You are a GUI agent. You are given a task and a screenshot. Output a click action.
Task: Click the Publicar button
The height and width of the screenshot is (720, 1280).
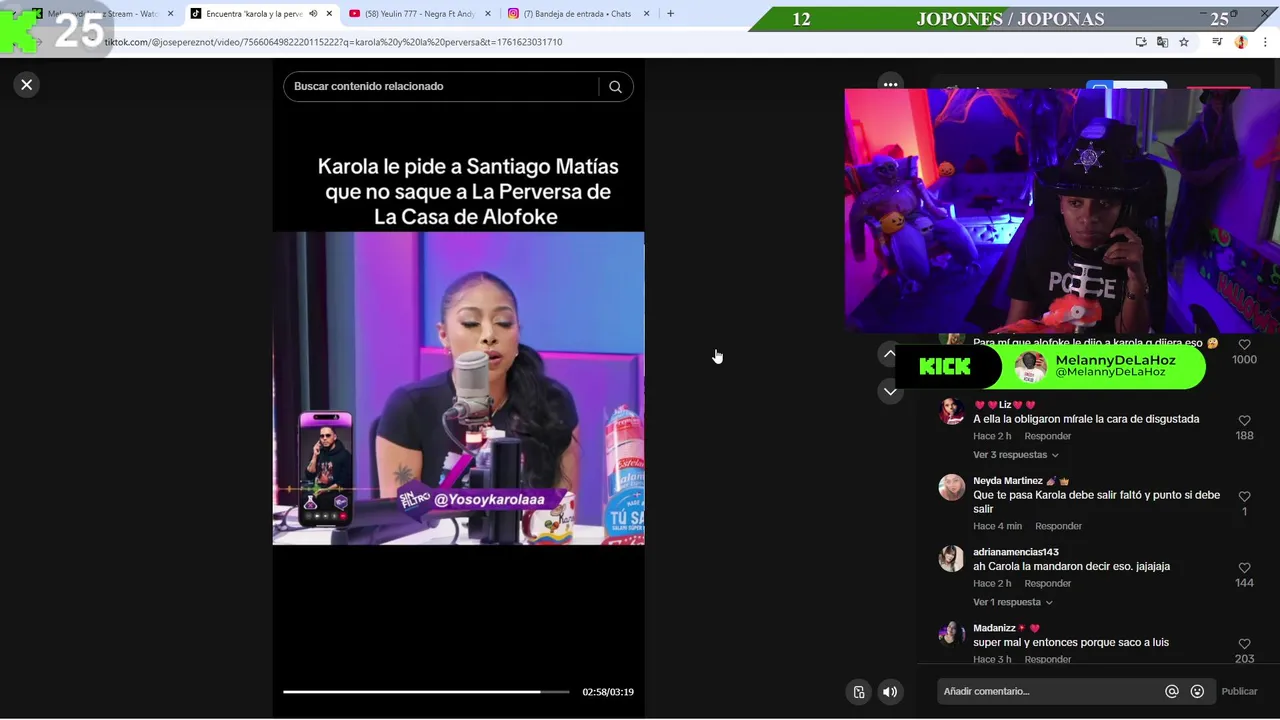click(x=1239, y=692)
